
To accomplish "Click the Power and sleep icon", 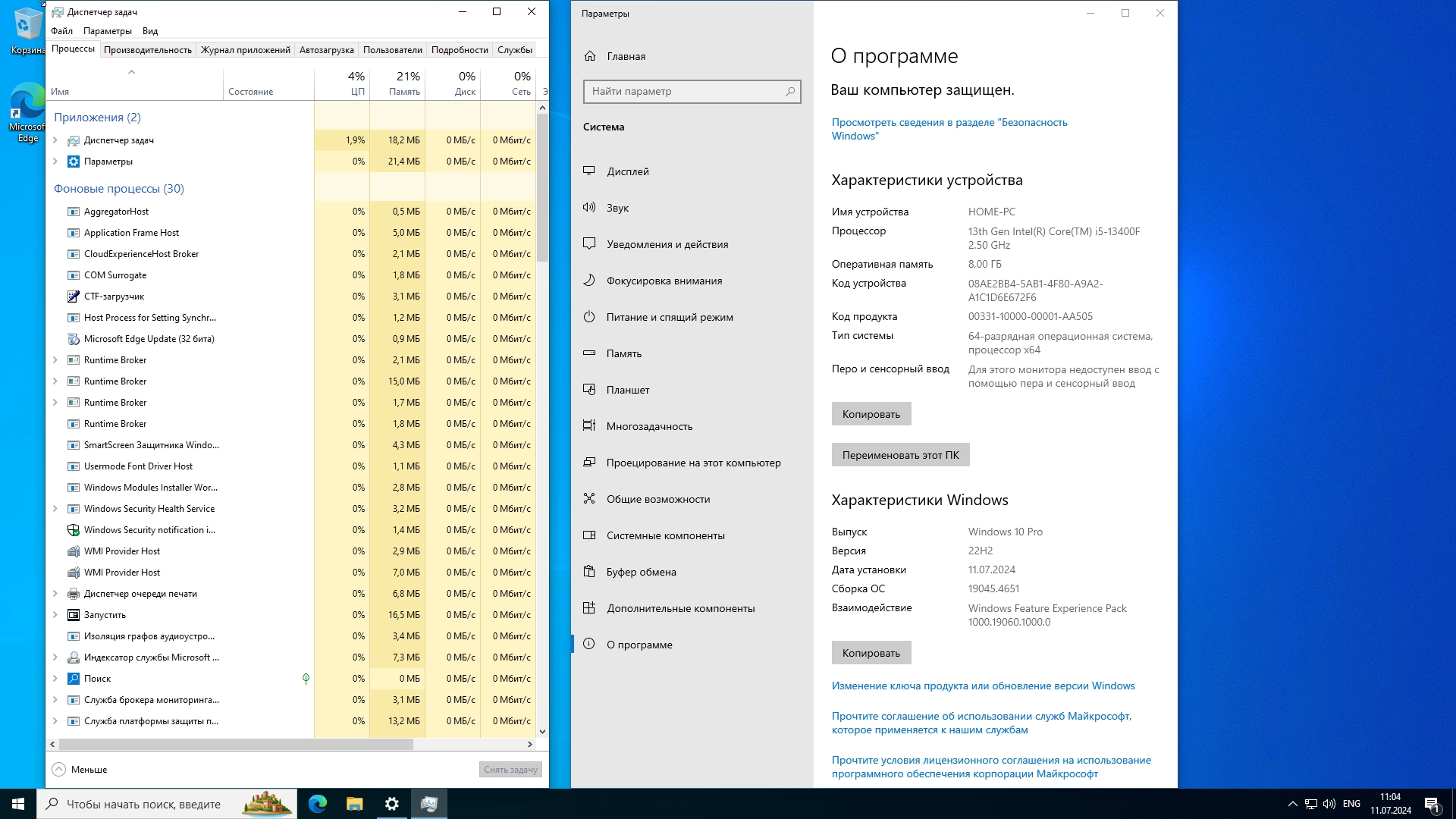I will (x=589, y=316).
